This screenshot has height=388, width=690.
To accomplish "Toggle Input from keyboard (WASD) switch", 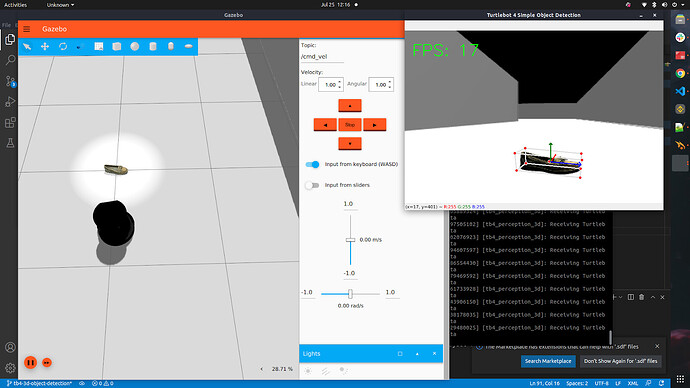I will click(x=312, y=164).
